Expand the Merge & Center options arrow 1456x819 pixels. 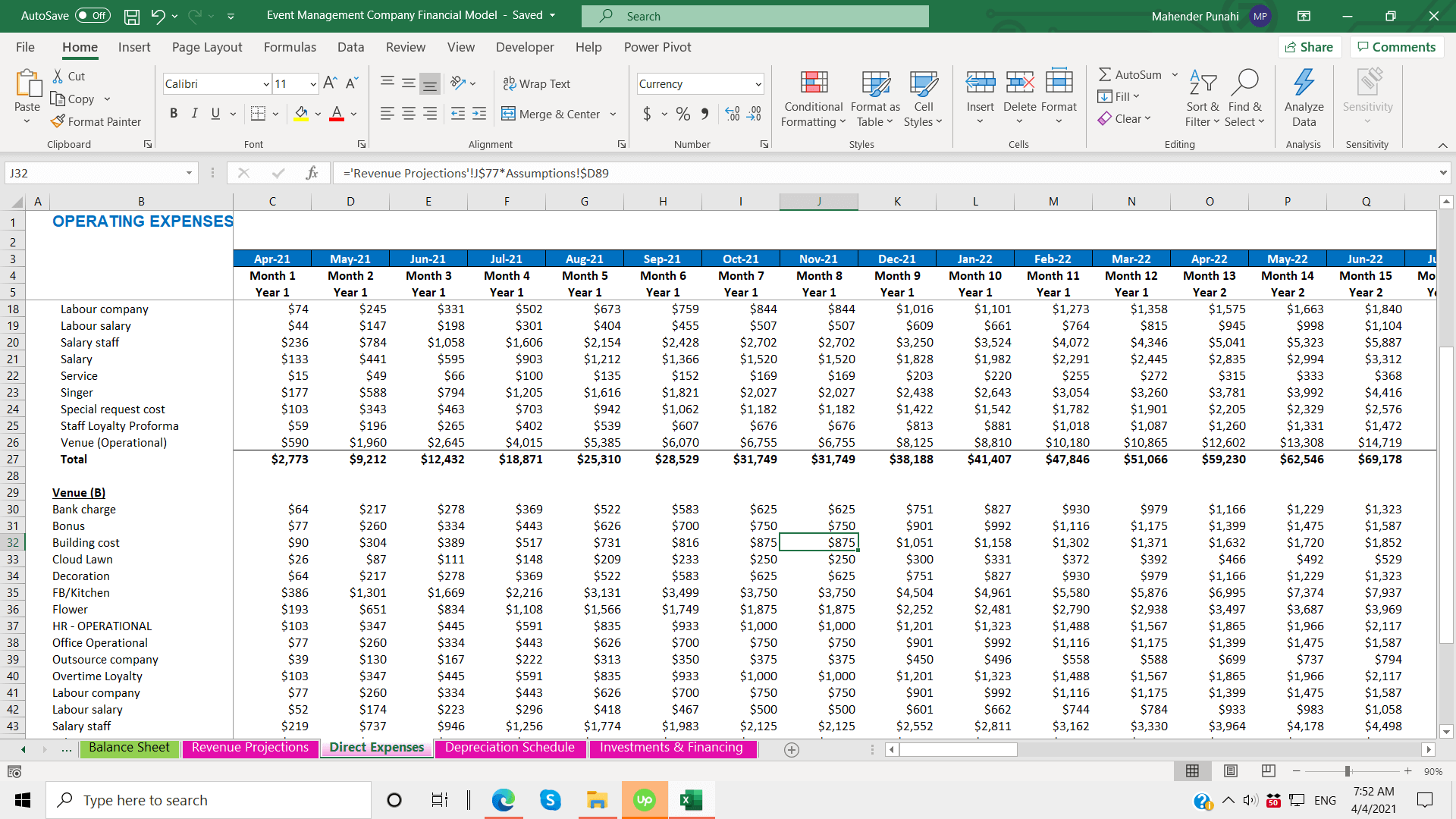pos(613,114)
